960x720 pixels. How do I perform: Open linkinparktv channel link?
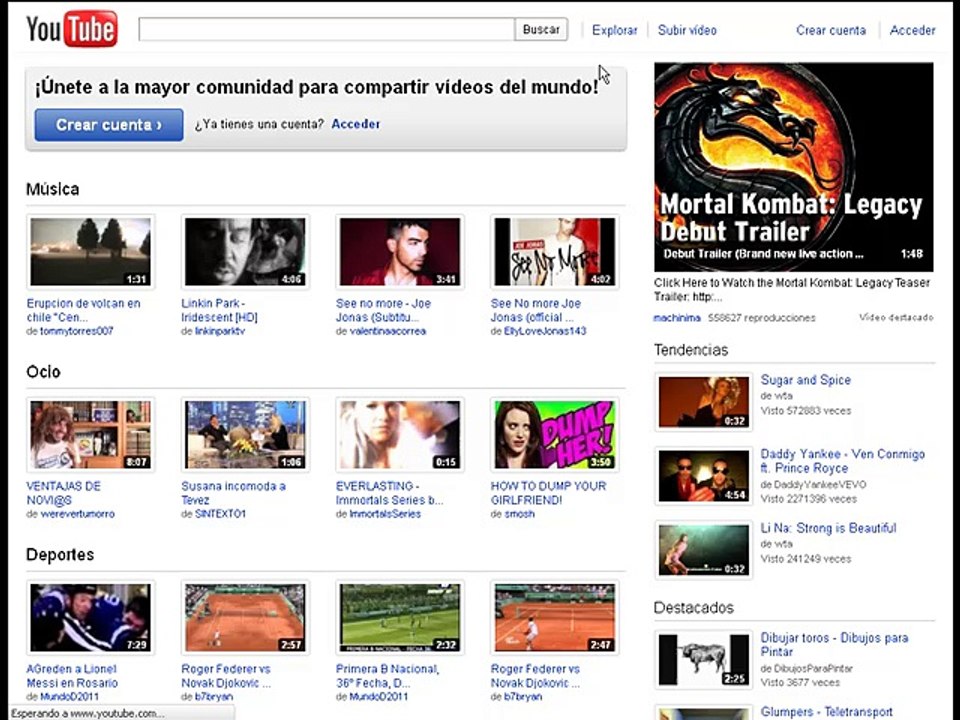220,331
